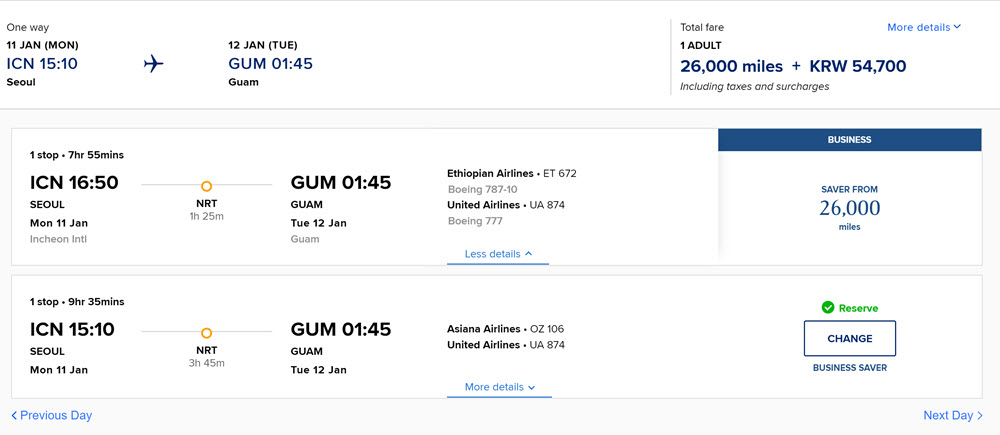Click the left chevron beside Previous Day
Screen dimensions: 1000x435
click(14, 416)
